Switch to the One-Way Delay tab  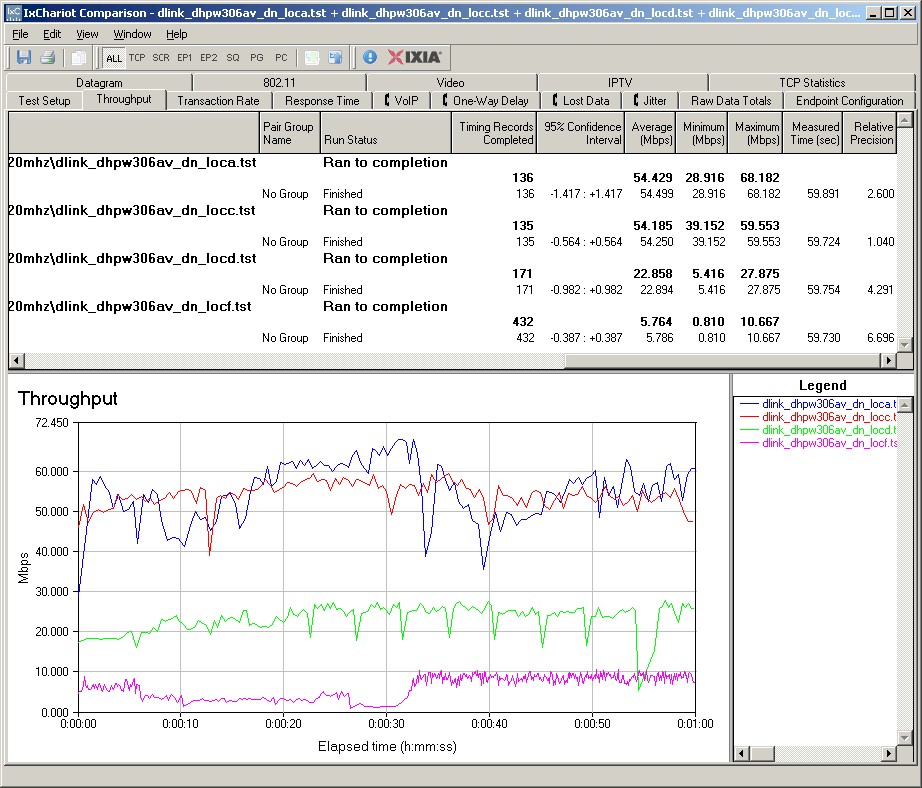[486, 101]
